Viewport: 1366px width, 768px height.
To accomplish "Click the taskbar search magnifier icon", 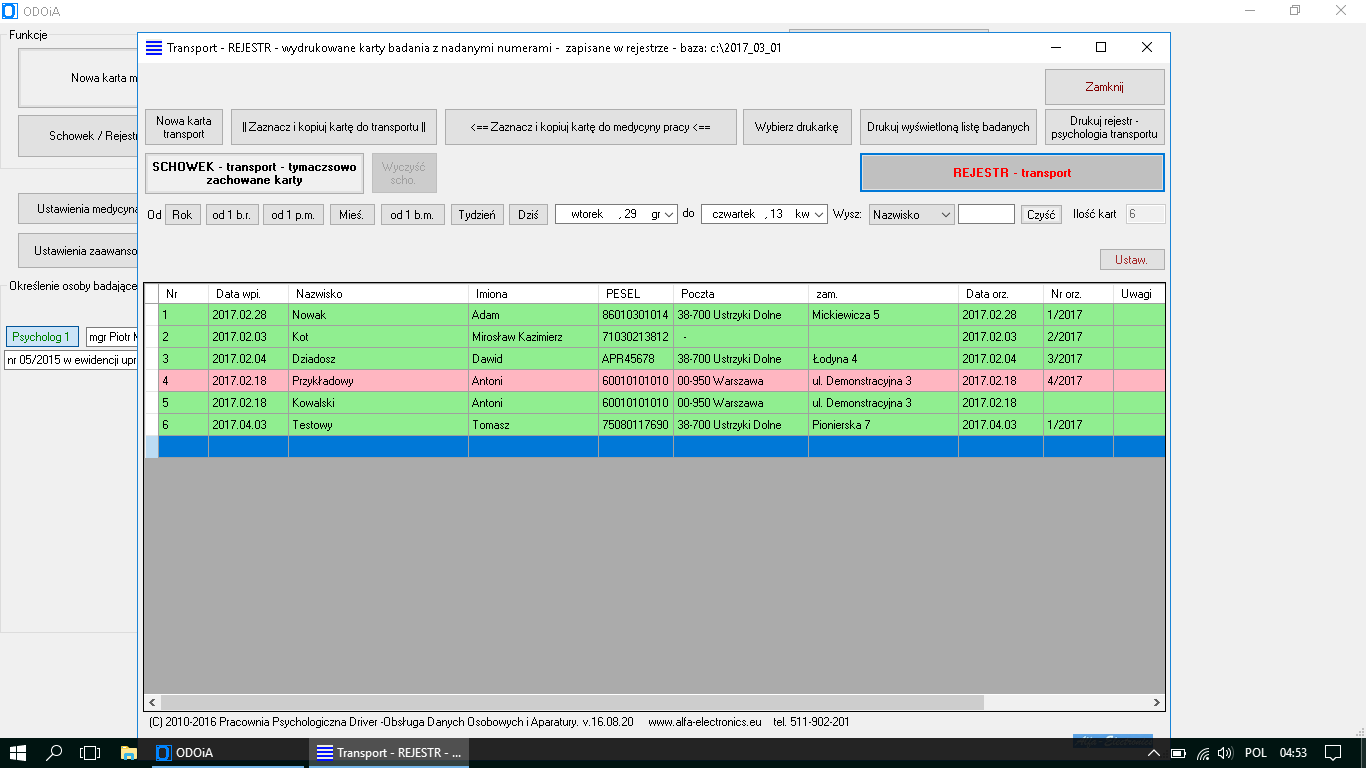I will point(55,752).
